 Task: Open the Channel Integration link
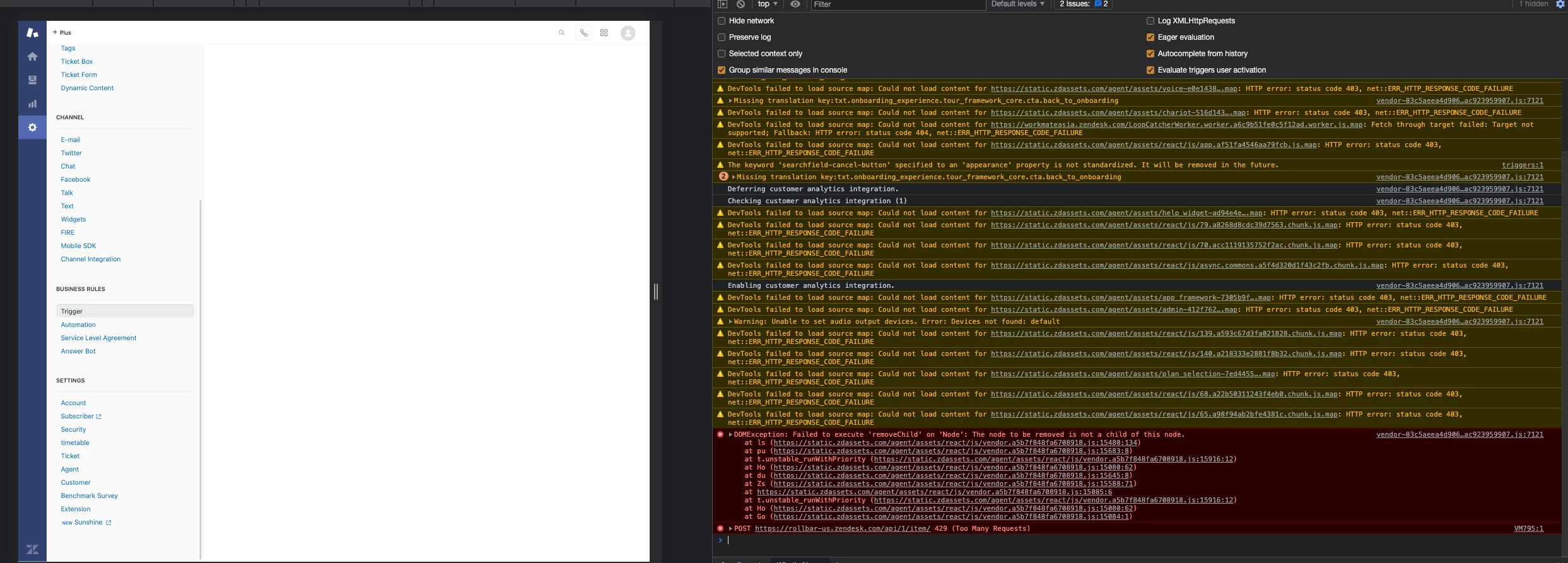click(x=90, y=259)
